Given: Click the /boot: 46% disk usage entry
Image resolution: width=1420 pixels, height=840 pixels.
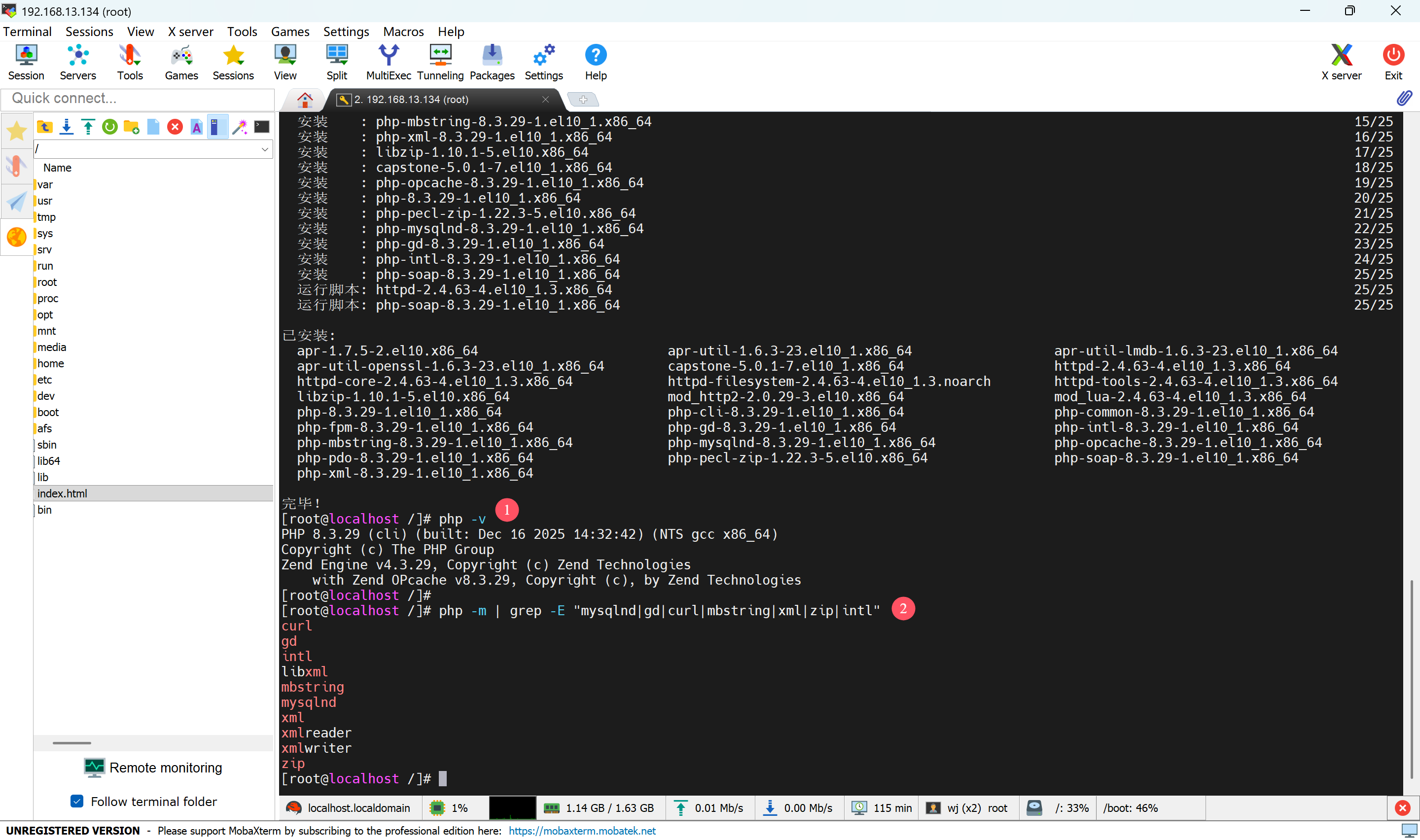Looking at the screenshot, I should (1130, 808).
